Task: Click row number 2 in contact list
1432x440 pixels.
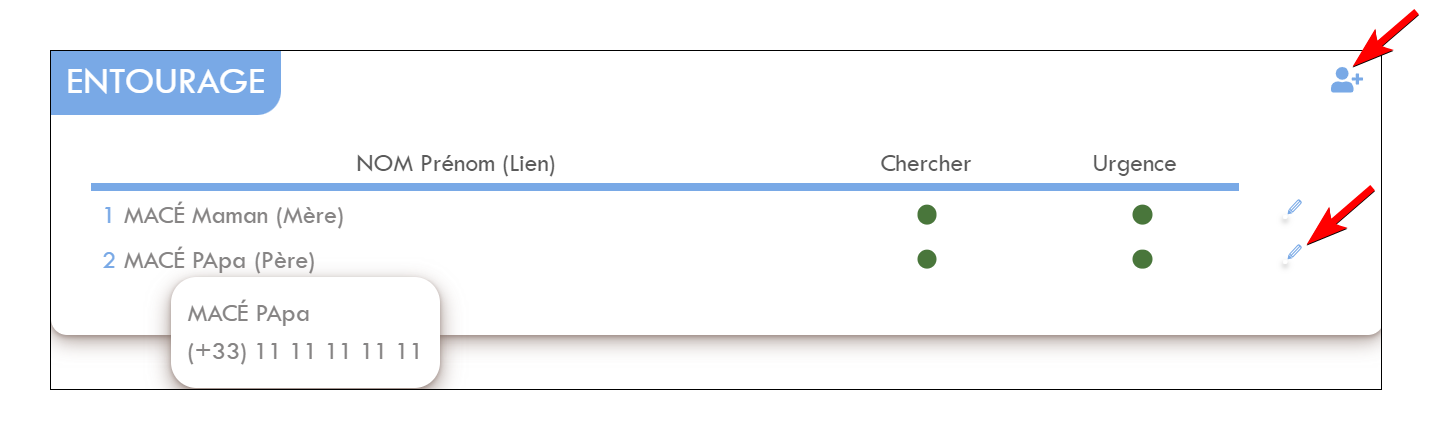Action: click(x=109, y=261)
